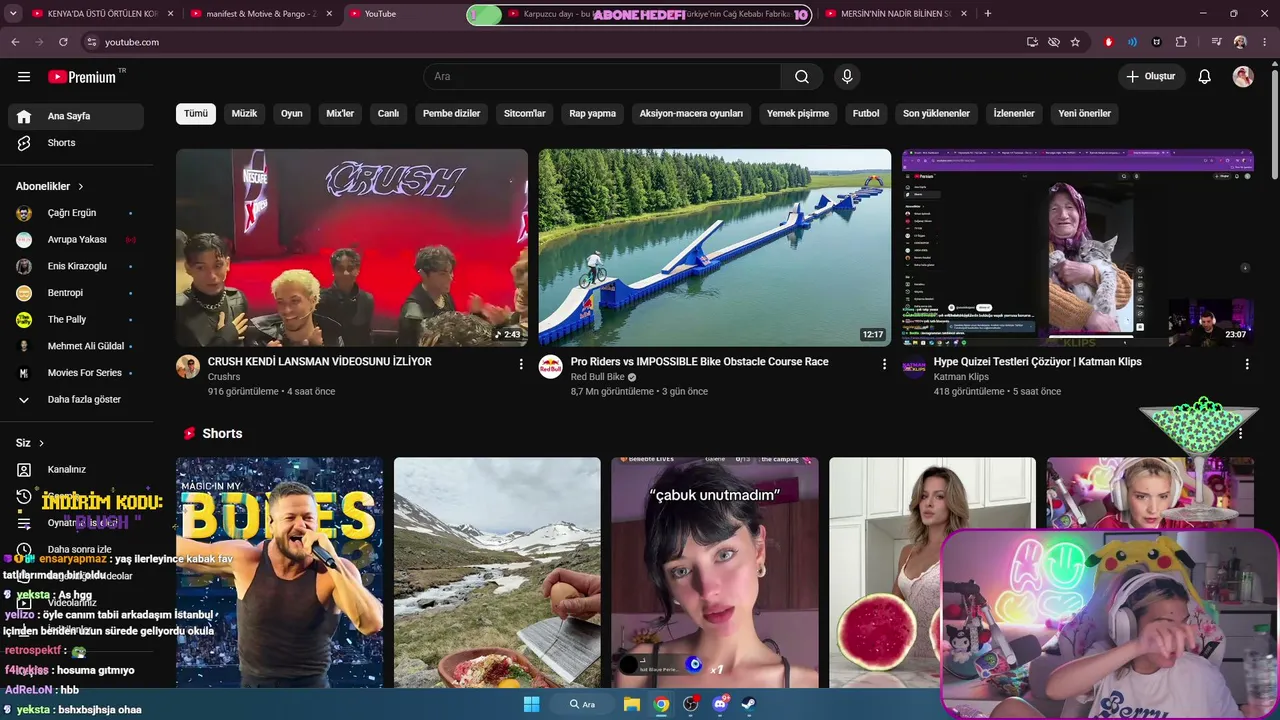Select the Pembe diziler filter chip
The width and height of the screenshot is (1280, 720).
tap(452, 114)
